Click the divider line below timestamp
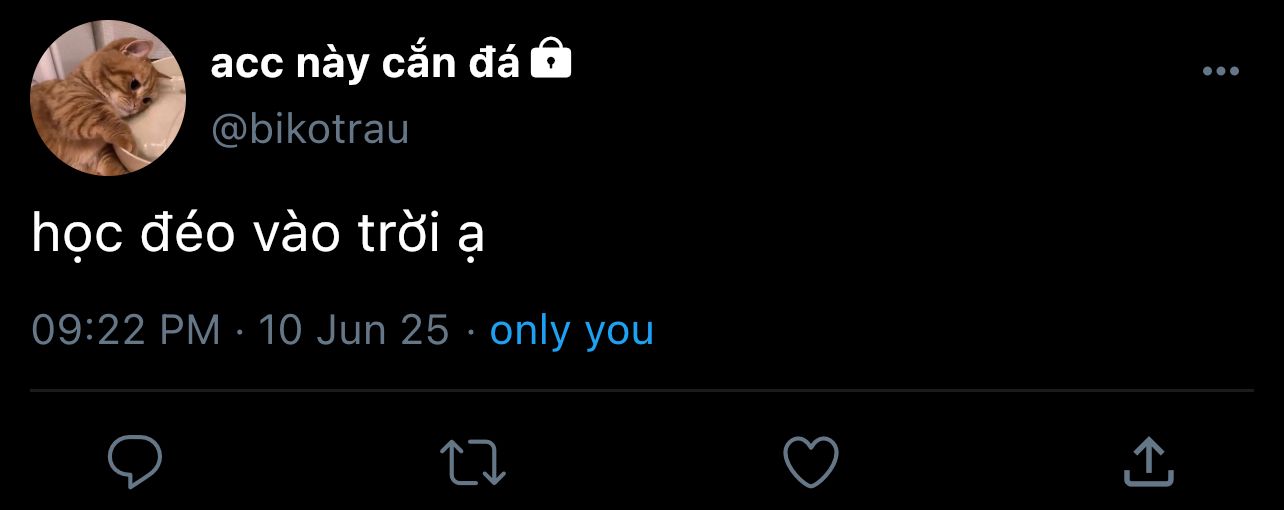This screenshot has height=510, width=1284. [x=642, y=389]
